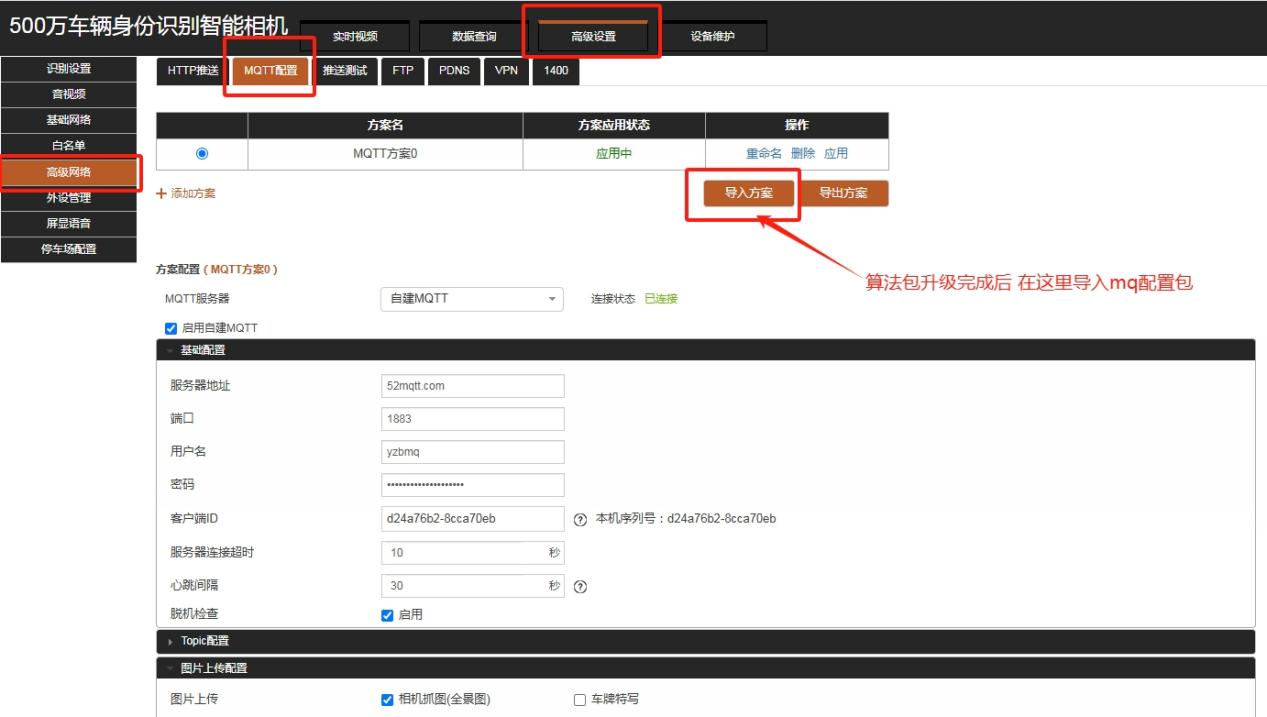
Task: Switch to FTP tab
Action: coord(403,70)
